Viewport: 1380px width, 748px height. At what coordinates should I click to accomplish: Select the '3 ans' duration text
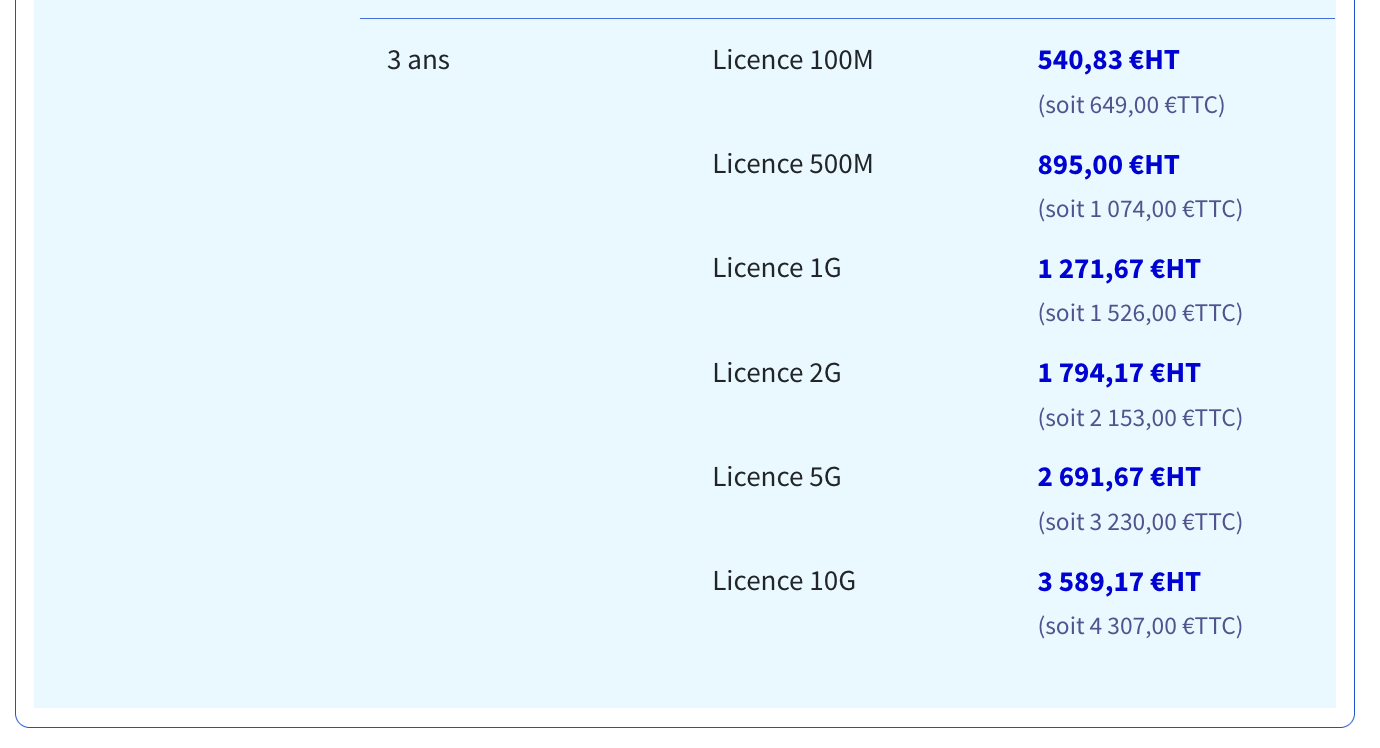coord(418,60)
